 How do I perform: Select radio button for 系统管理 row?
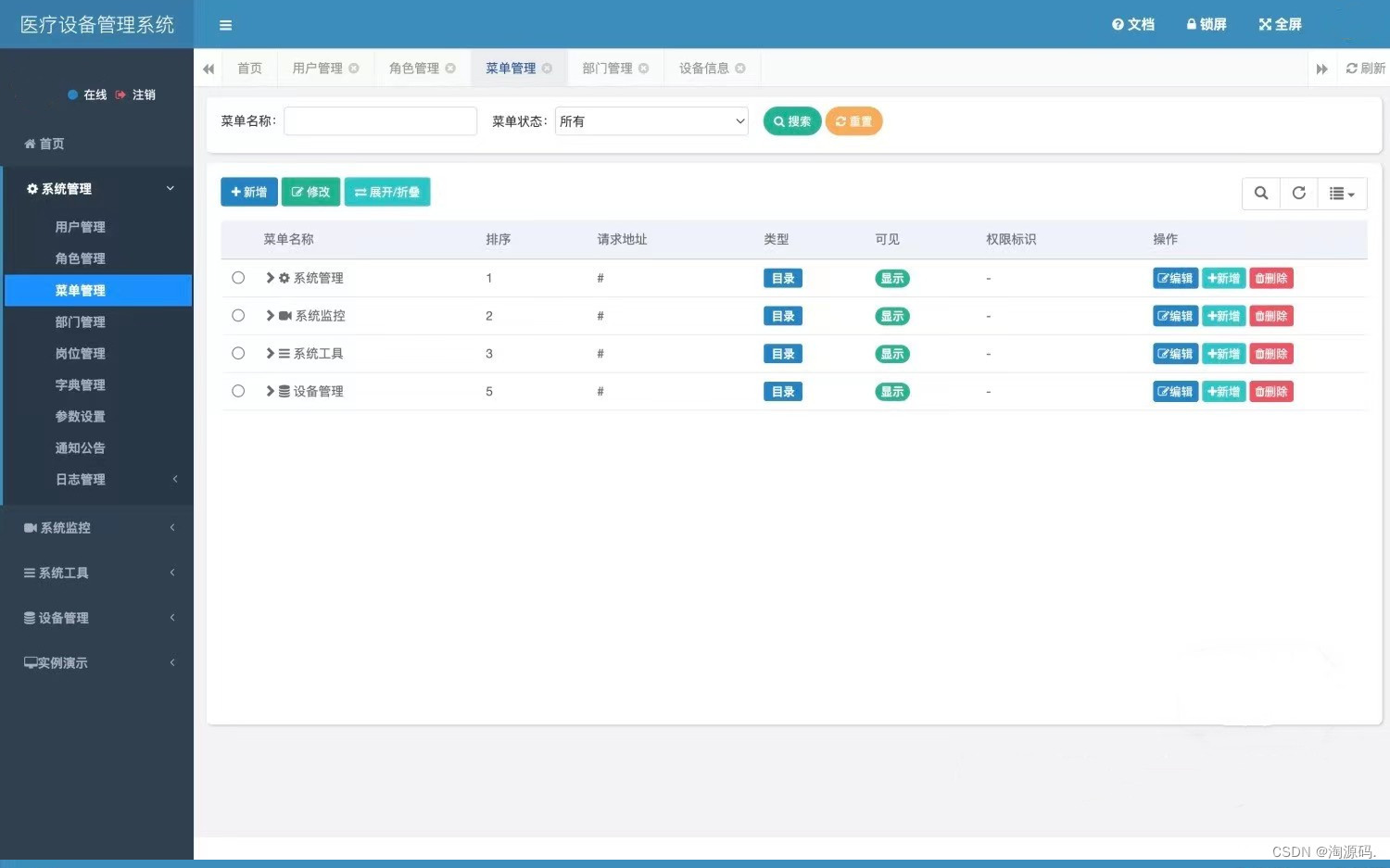(x=238, y=278)
